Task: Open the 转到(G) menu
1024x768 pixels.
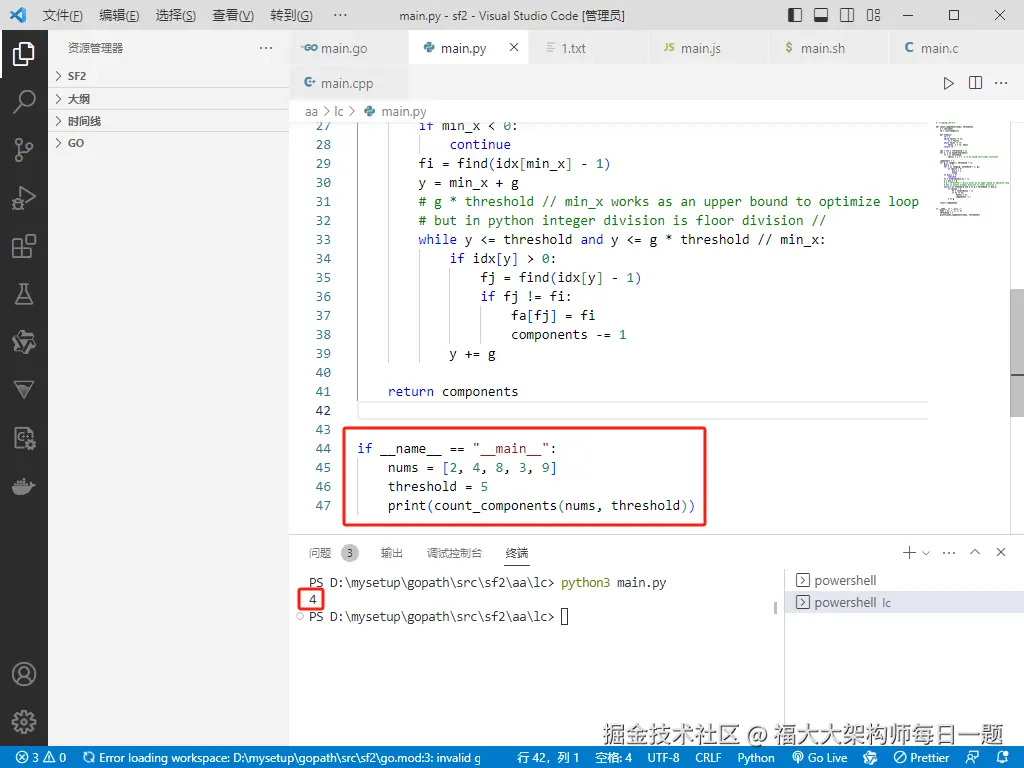Action: coord(291,15)
